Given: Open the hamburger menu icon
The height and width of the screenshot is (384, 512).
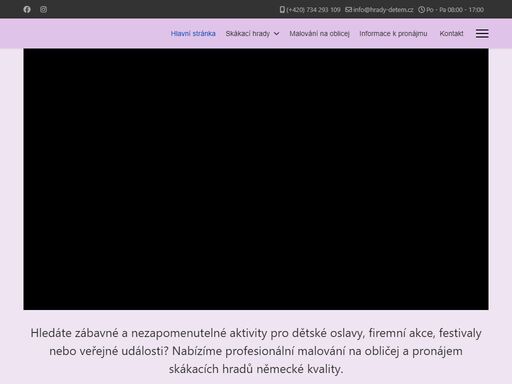Looking at the screenshot, I should pyautogui.click(x=482, y=33).
